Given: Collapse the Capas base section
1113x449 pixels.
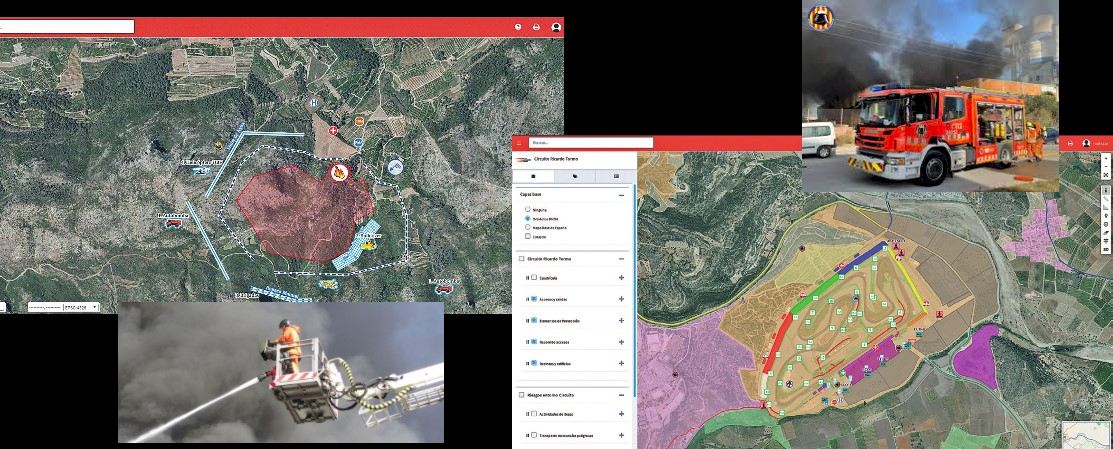Looking at the screenshot, I should click(x=621, y=196).
